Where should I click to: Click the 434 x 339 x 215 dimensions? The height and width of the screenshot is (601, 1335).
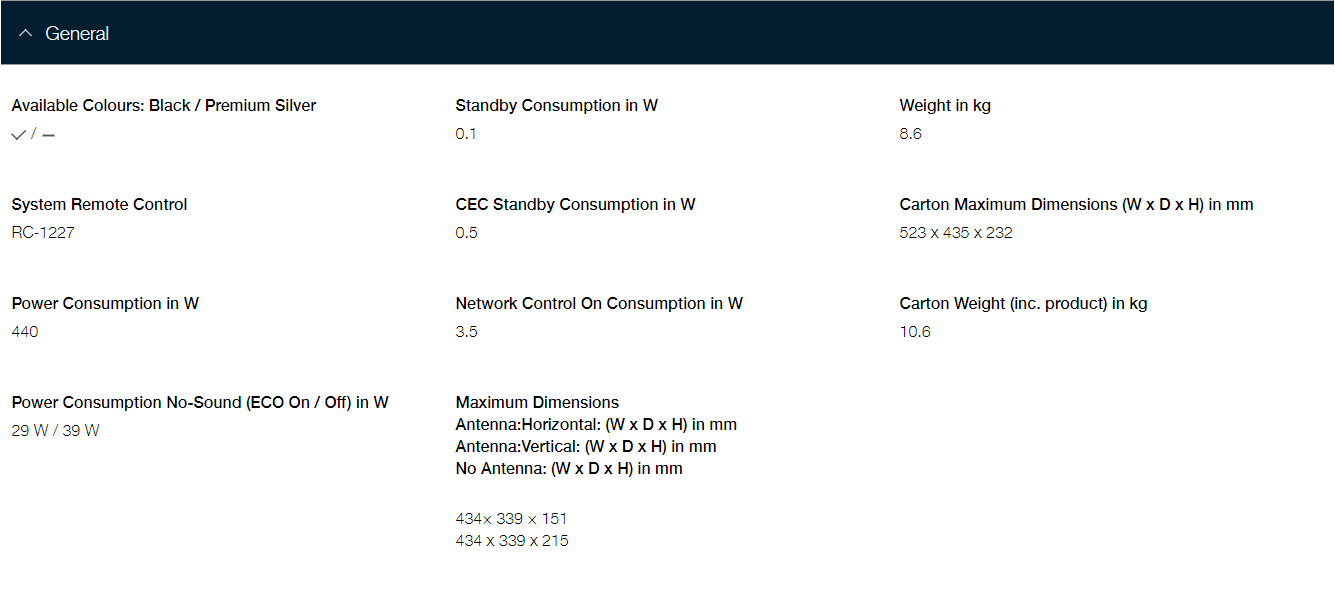coord(512,541)
